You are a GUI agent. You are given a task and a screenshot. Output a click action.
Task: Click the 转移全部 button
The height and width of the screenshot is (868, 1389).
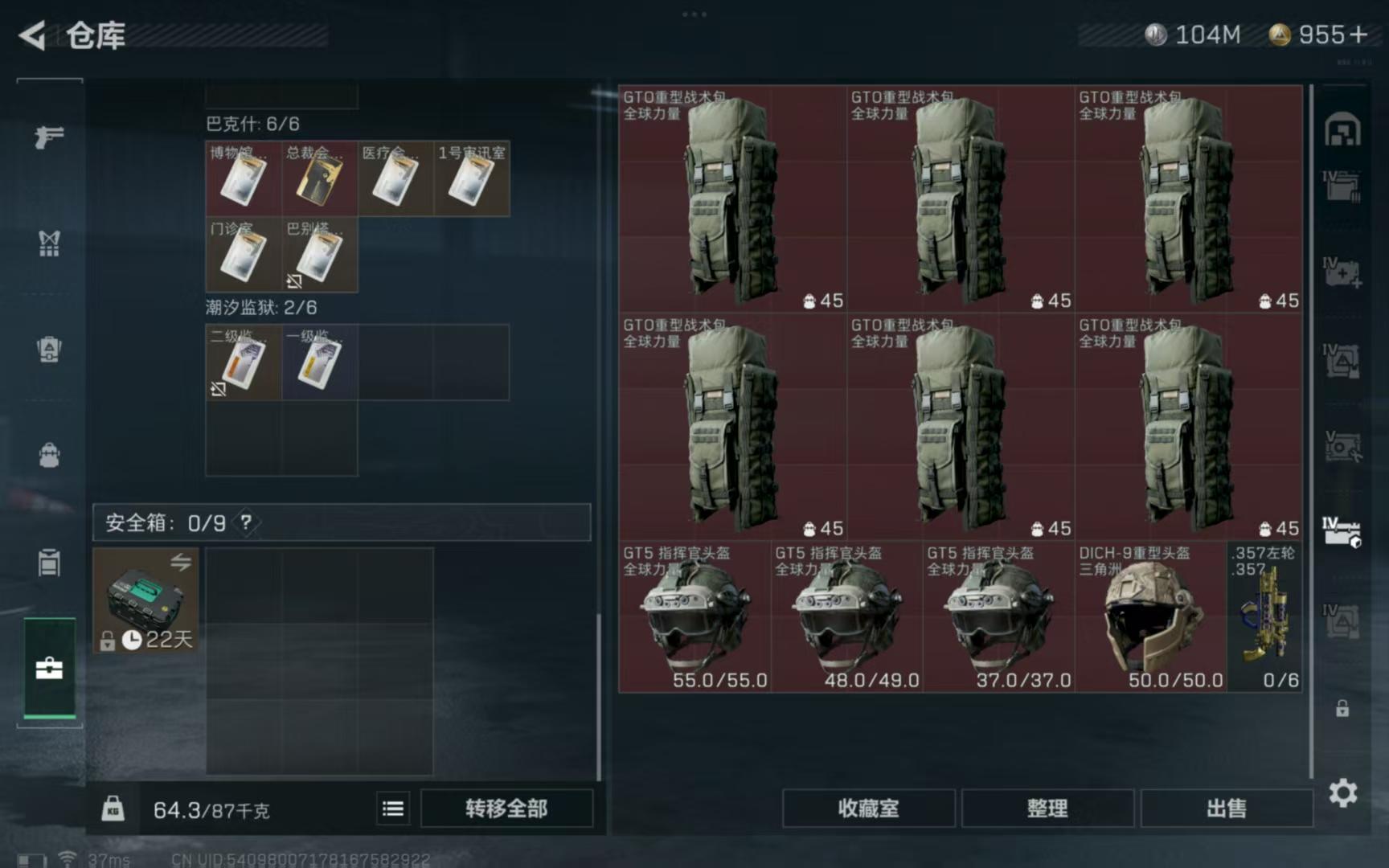pyautogui.click(x=506, y=809)
